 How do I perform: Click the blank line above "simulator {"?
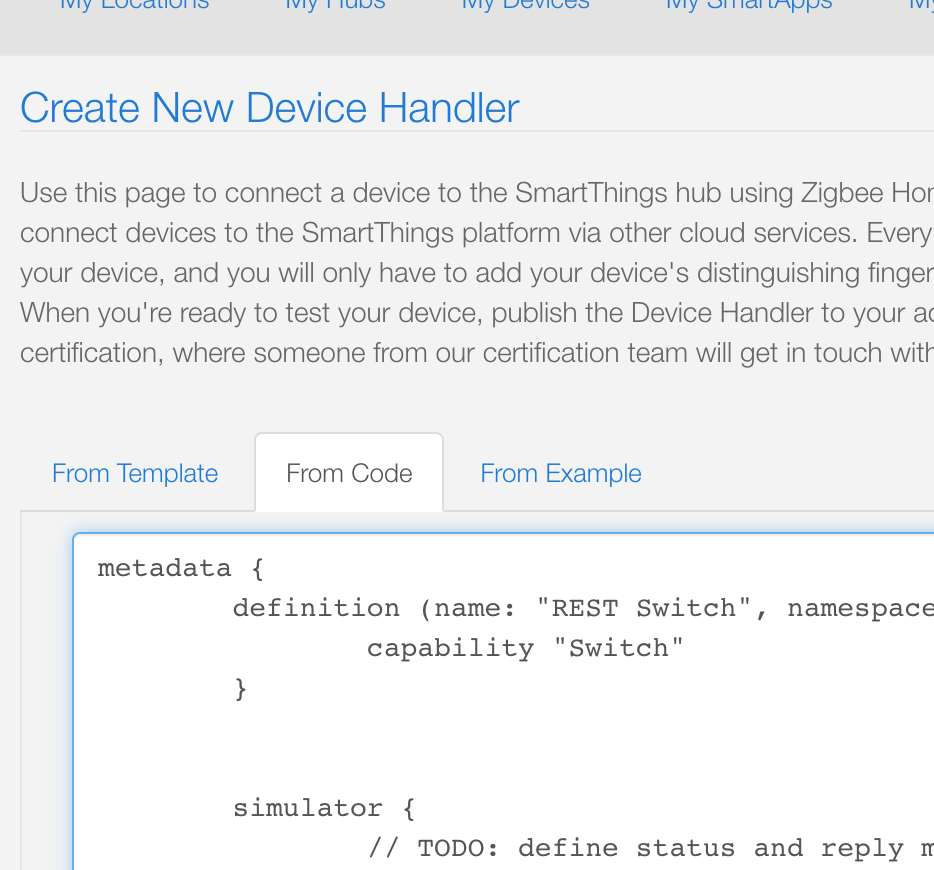click(x=400, y=768)
